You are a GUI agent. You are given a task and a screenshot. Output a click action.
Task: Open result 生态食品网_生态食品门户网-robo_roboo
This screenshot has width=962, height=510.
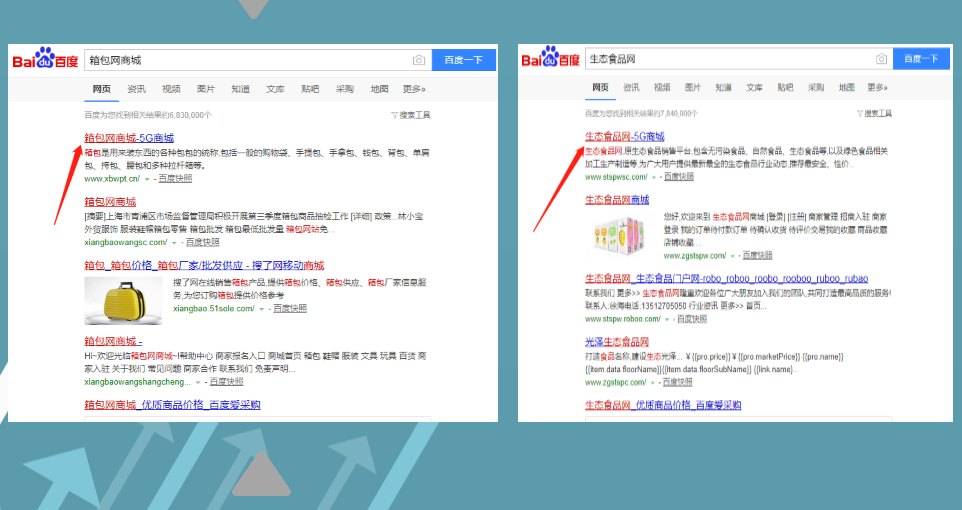(726, 279)
